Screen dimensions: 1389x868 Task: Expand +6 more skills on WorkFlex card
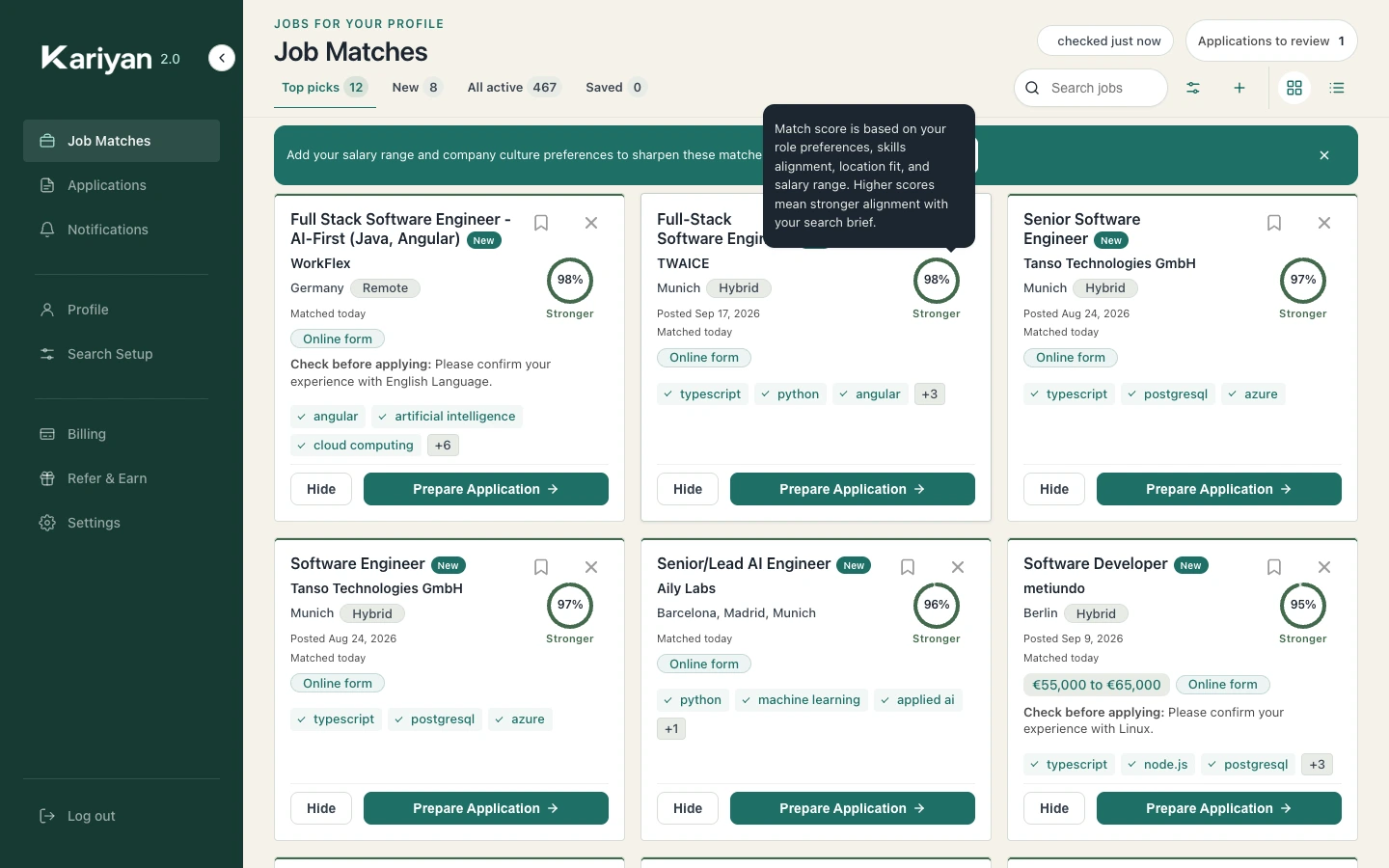(x=443, y=446)
